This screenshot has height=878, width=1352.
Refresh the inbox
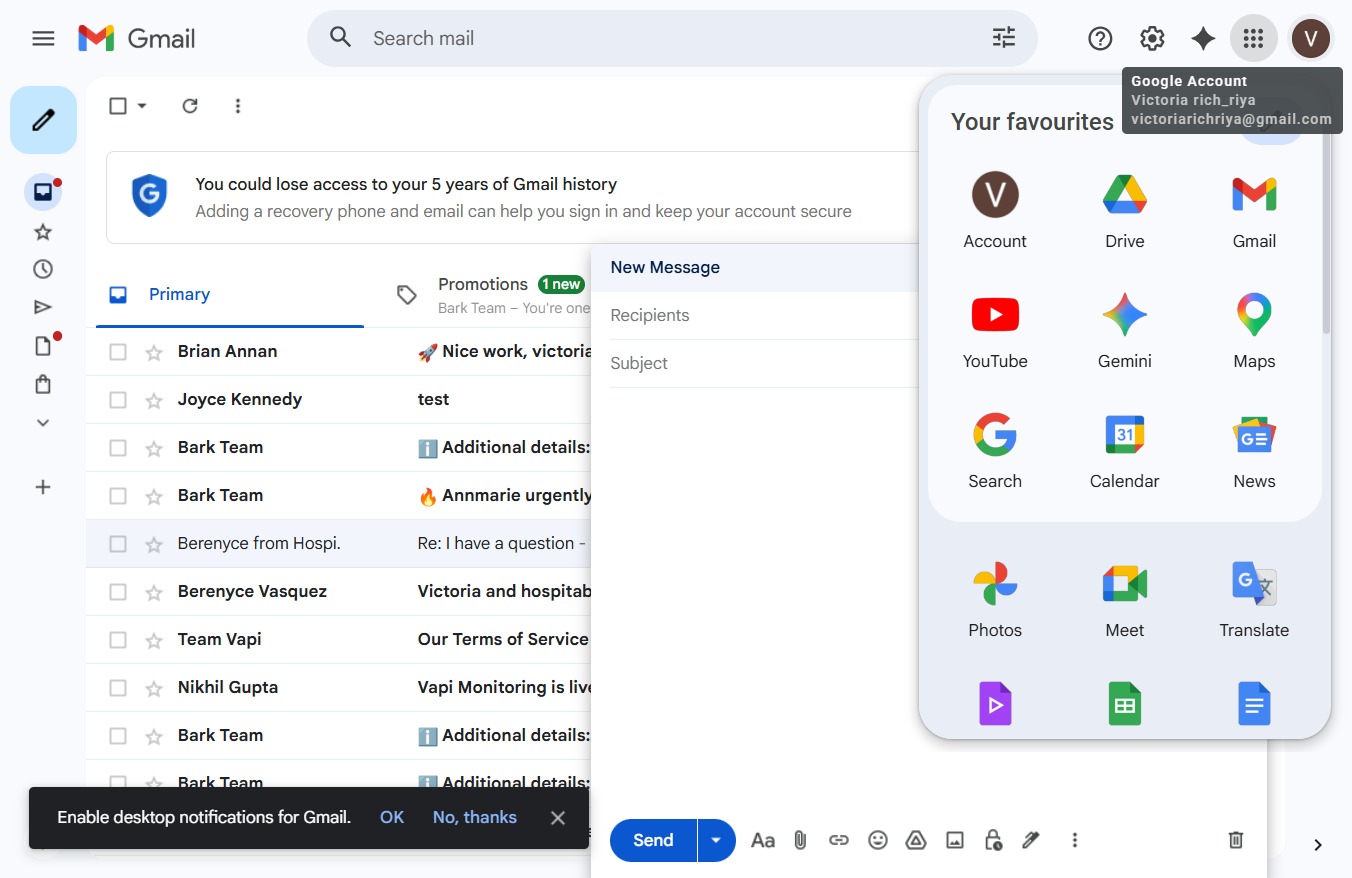tap(190, 106)
